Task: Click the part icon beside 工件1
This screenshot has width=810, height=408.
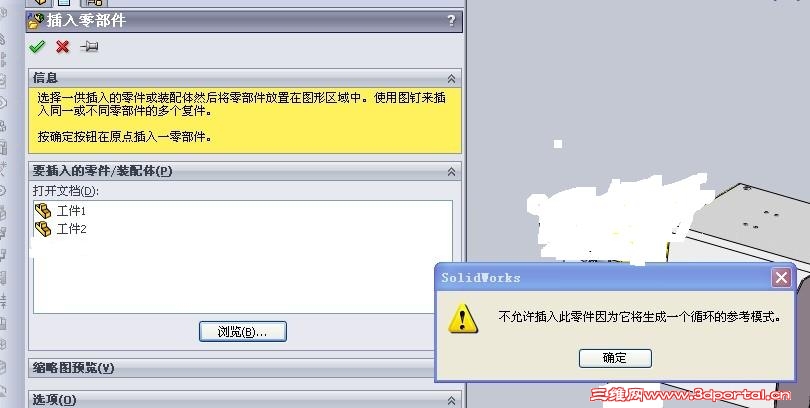Action: click(x=43, y=211)
